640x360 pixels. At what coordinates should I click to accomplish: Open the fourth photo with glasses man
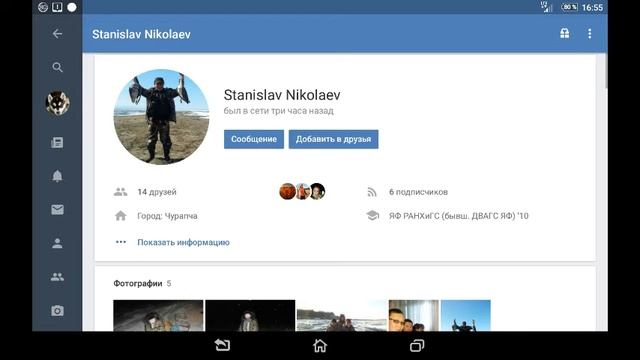[x=414, y=316]
